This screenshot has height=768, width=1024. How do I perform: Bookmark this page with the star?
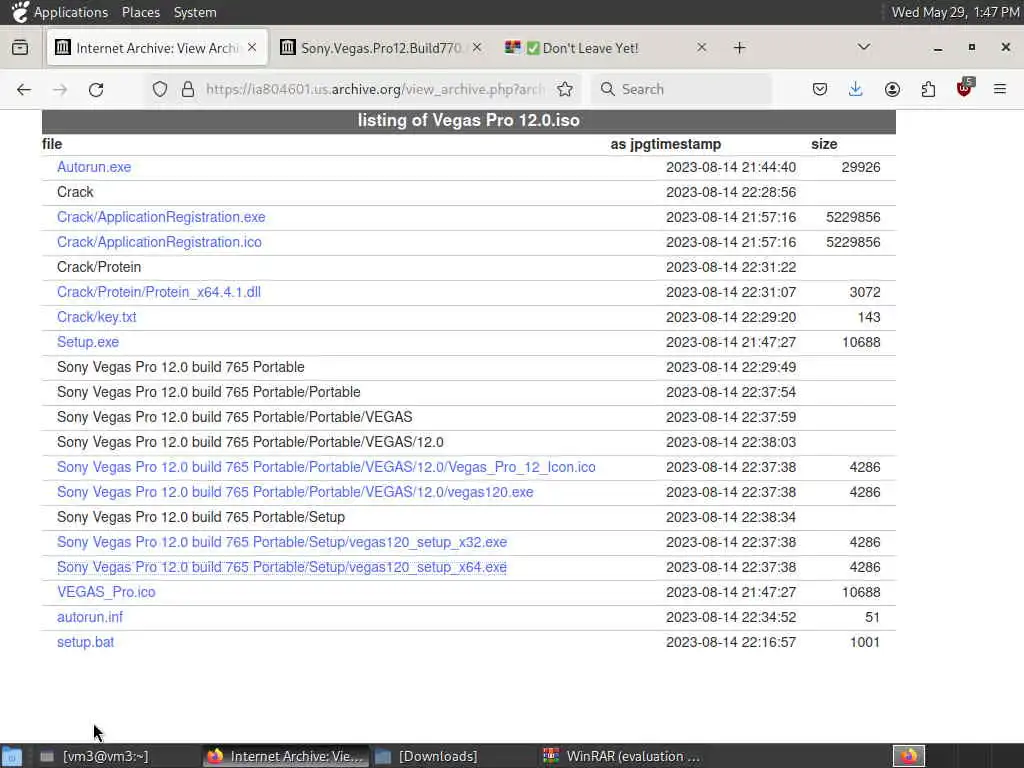click(565, 89)
